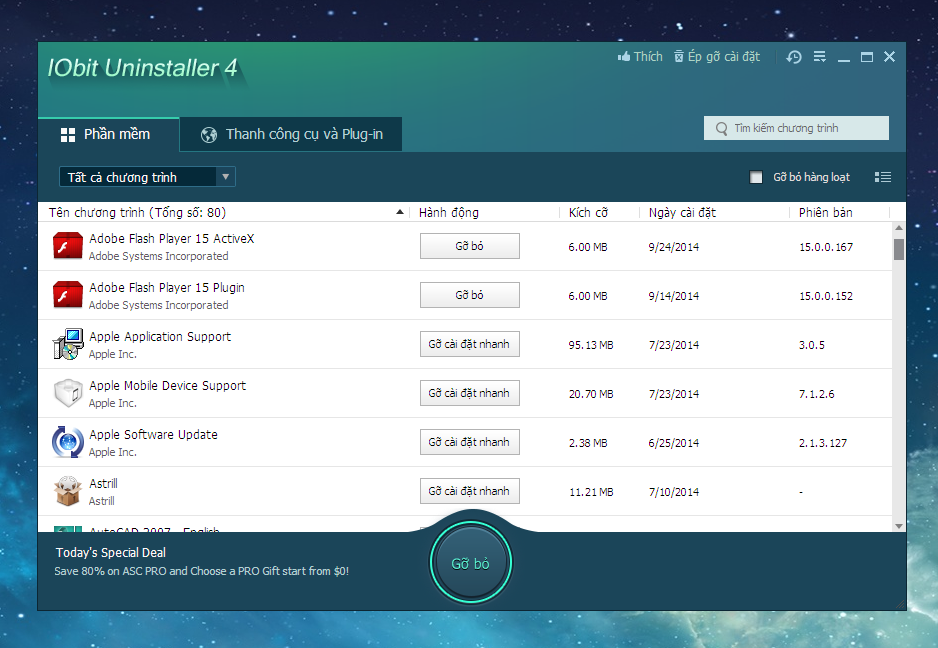Screen dimensions: 938x648
Task: Click Apple Software Update icon
Action: point(68,442)
